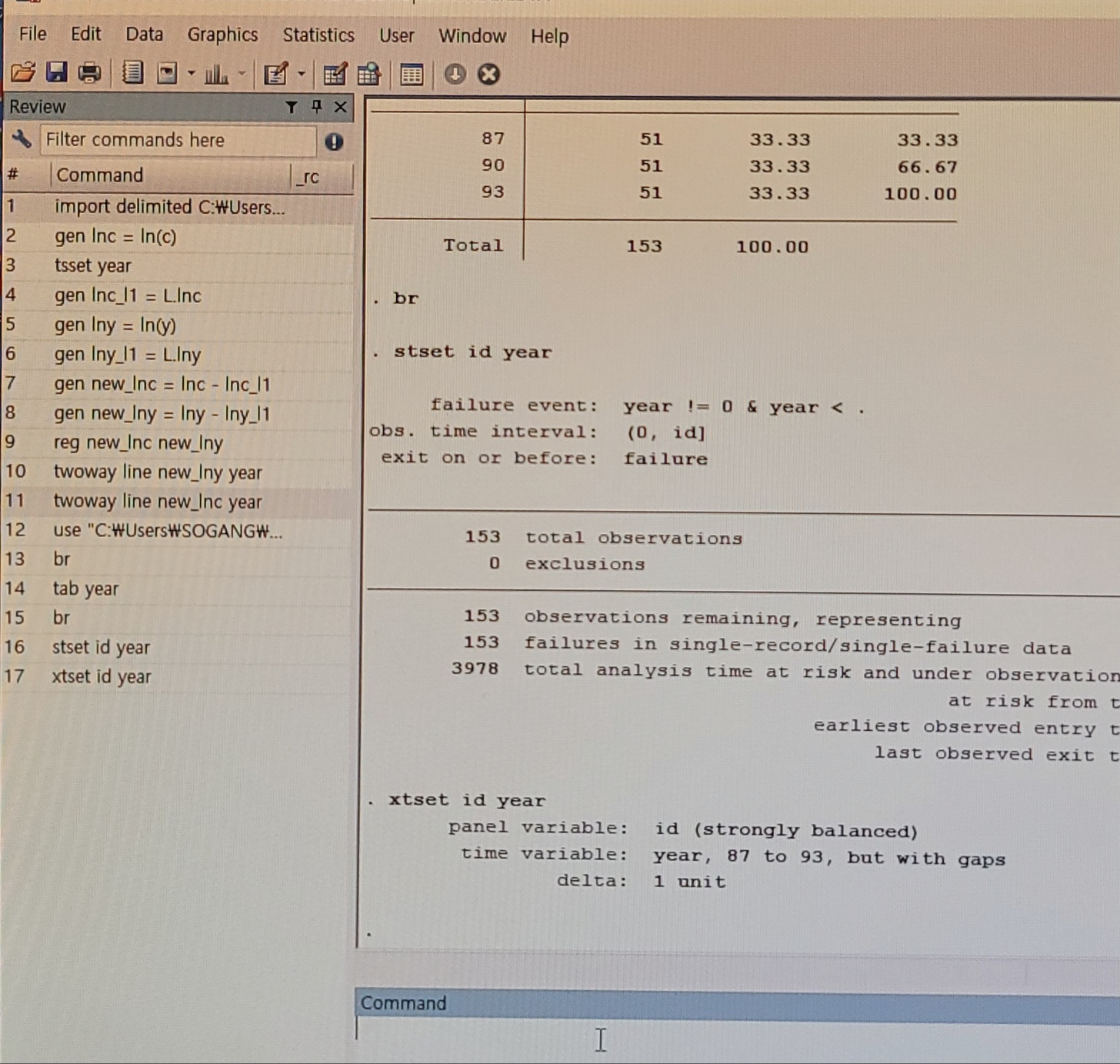The image size is (1120, 1064).
Task: Click the info icon next to filter
Action: (x=334, y=142)
